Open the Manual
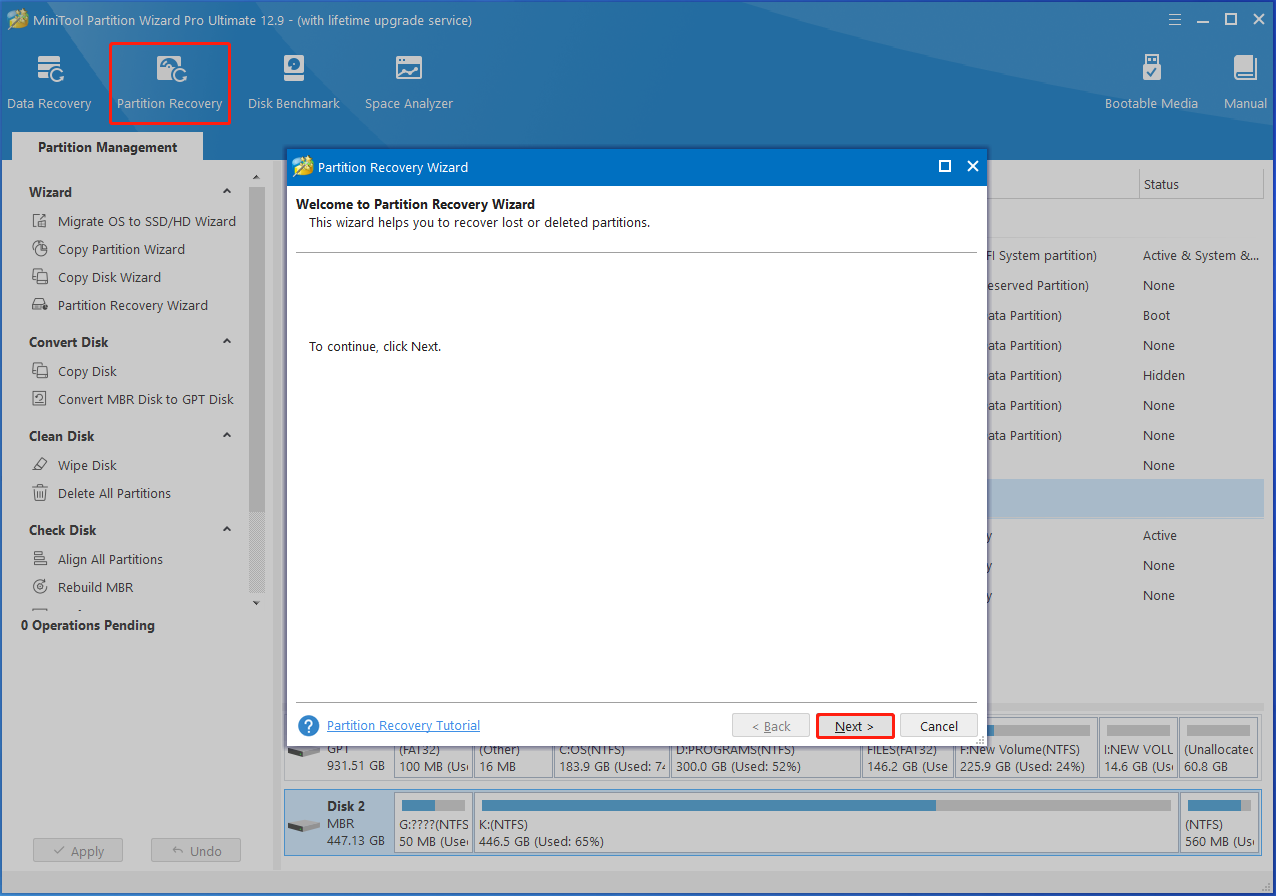The image size is (1276, 896). [1245, 83]
